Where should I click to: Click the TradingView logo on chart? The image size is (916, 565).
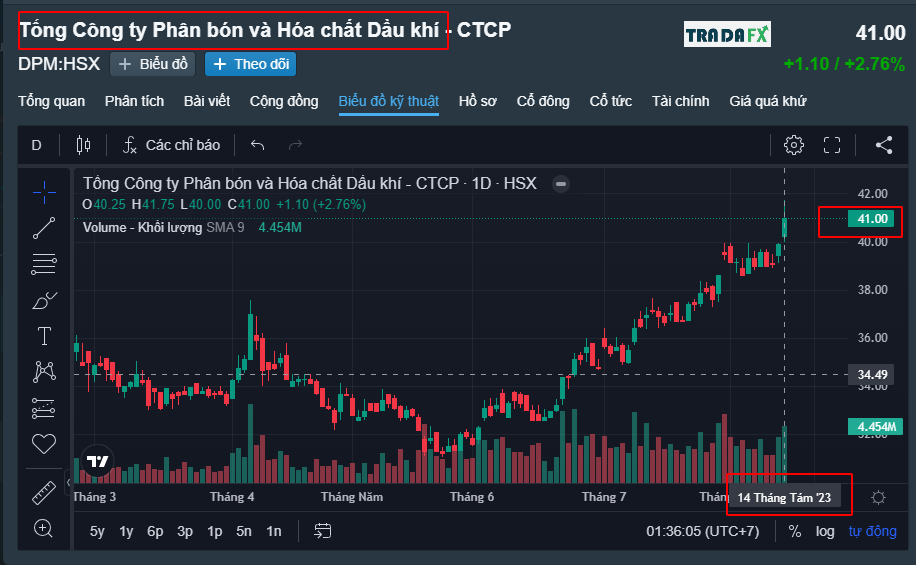pos(98,462)
